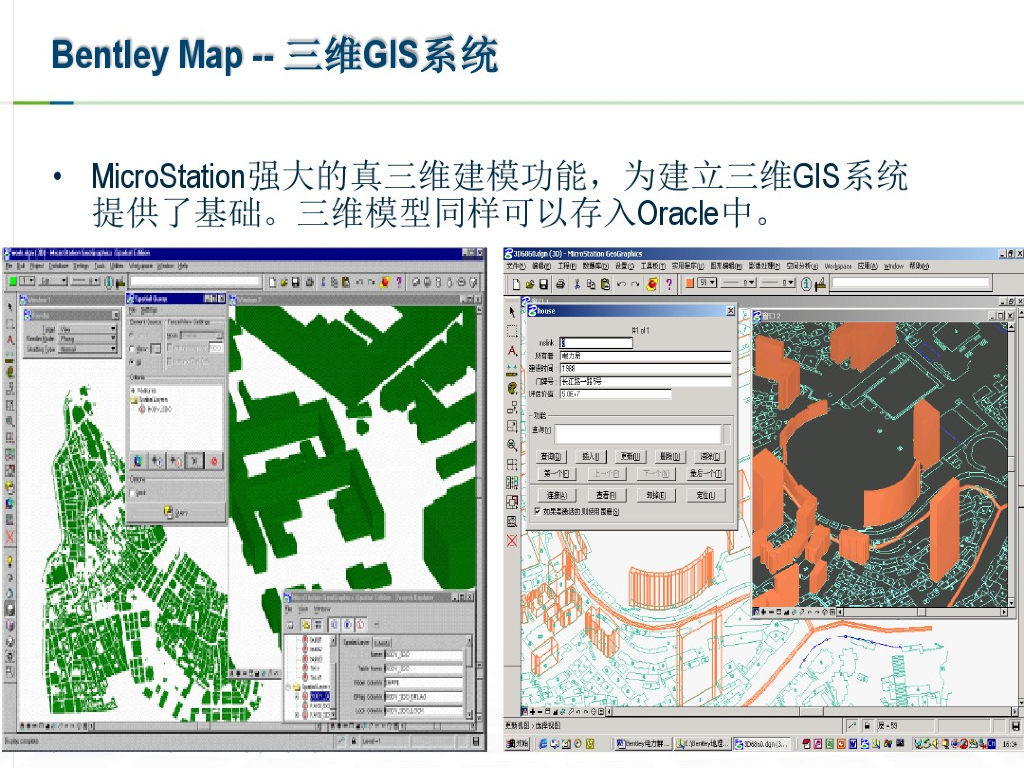The height and width of the screenshot is (768, 1024).
Task: Click the Undo arrow icon in right toolbar
Action: pyautogui.click(x=621, y=284)
